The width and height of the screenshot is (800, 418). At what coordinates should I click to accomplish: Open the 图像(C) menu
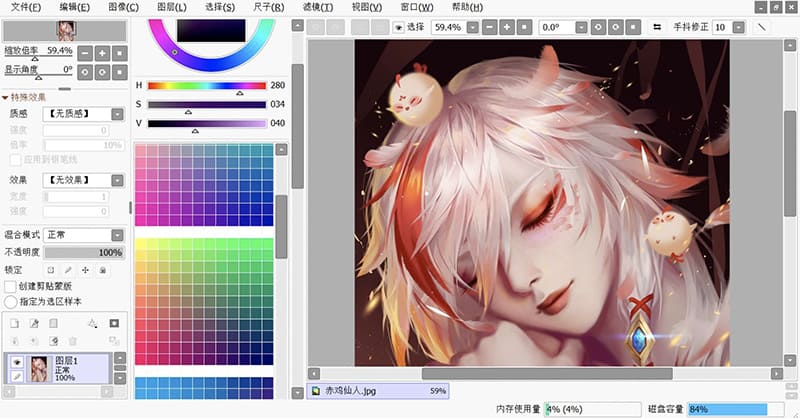[123, 7]
